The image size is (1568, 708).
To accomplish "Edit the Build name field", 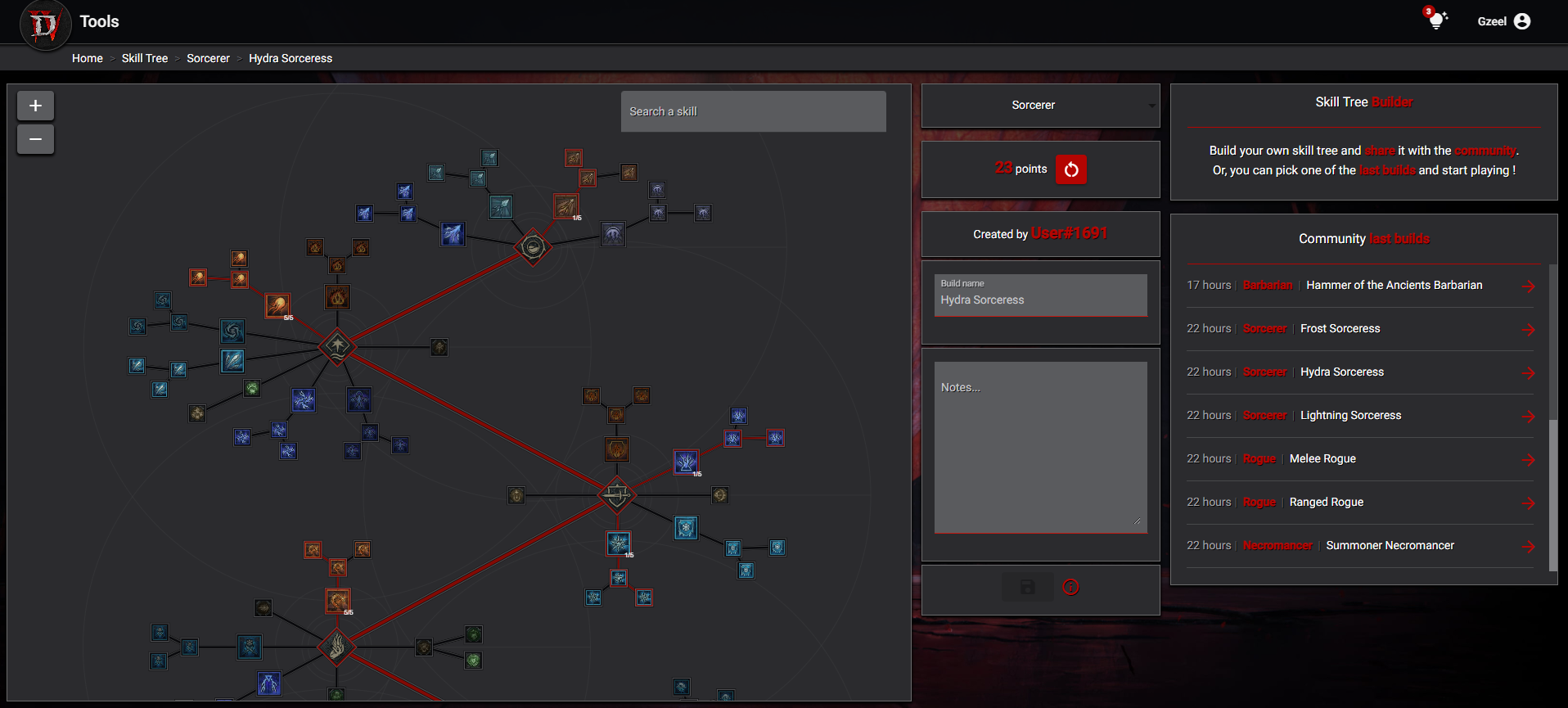I will coord(1041,295).
